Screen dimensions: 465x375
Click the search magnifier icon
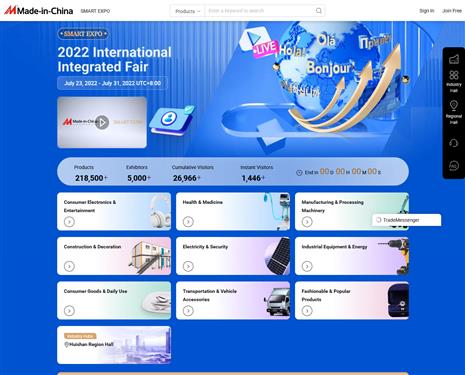click(x=319, y=11)
